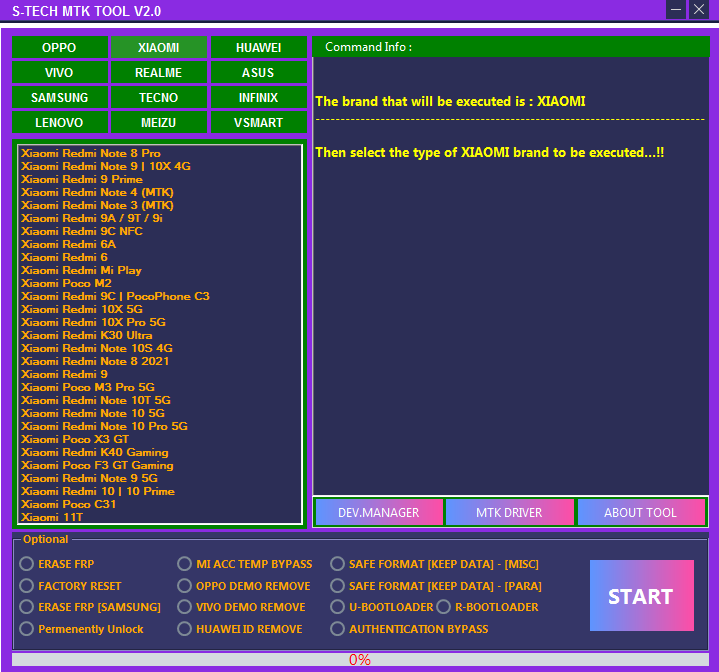Select the OPPO brand button
This screenshot has width=719, height=672.
coord(60,47)
